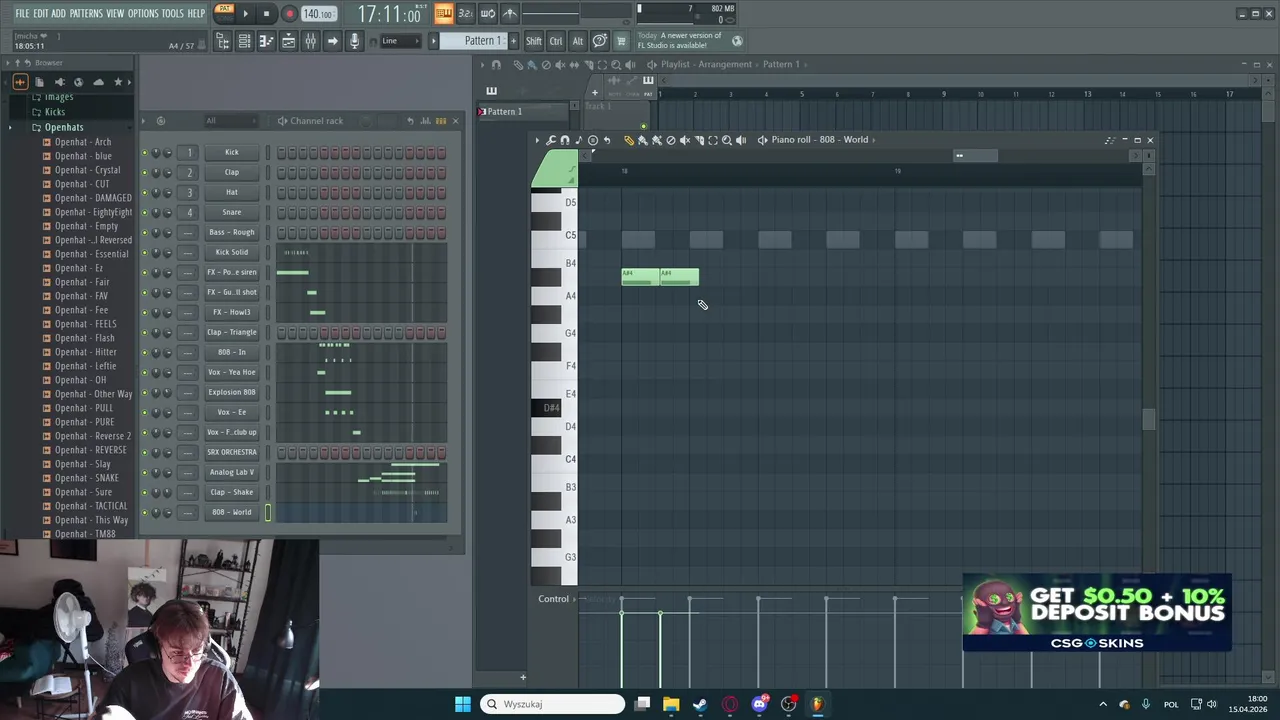
Task: Toggle Pat/Song mode switch
Action: [224, 13]
